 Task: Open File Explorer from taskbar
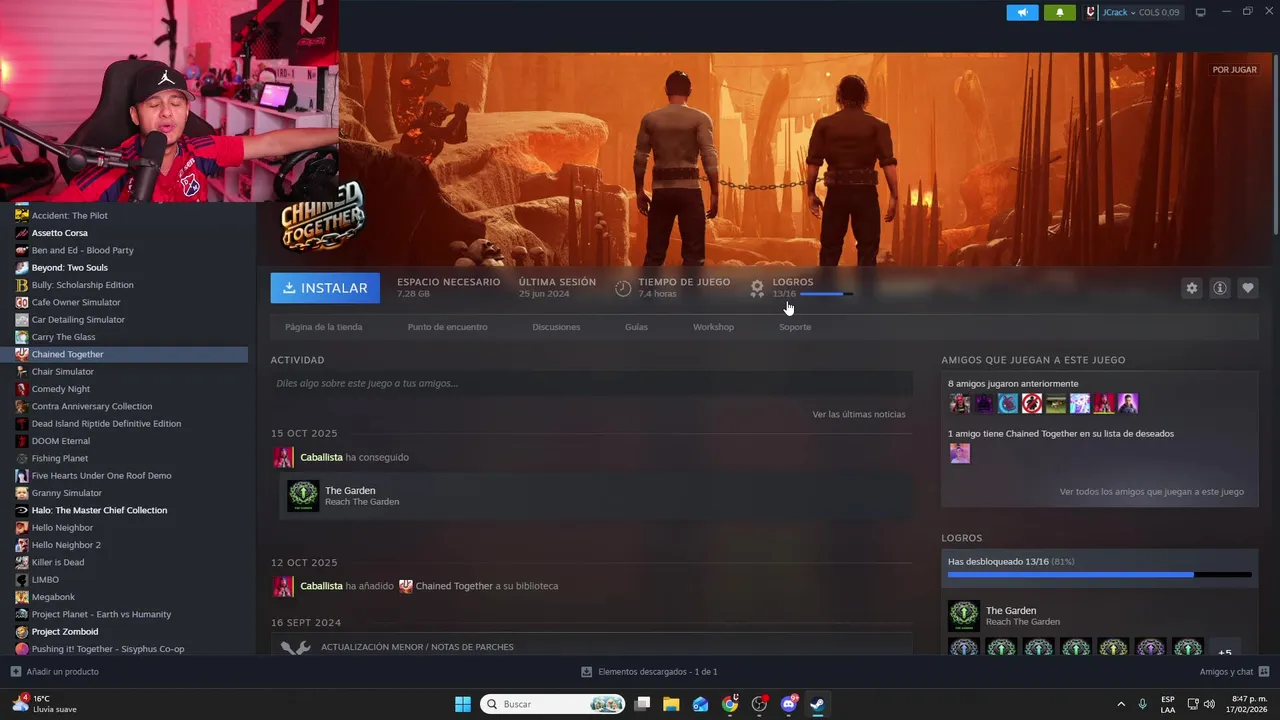[671, 704]
